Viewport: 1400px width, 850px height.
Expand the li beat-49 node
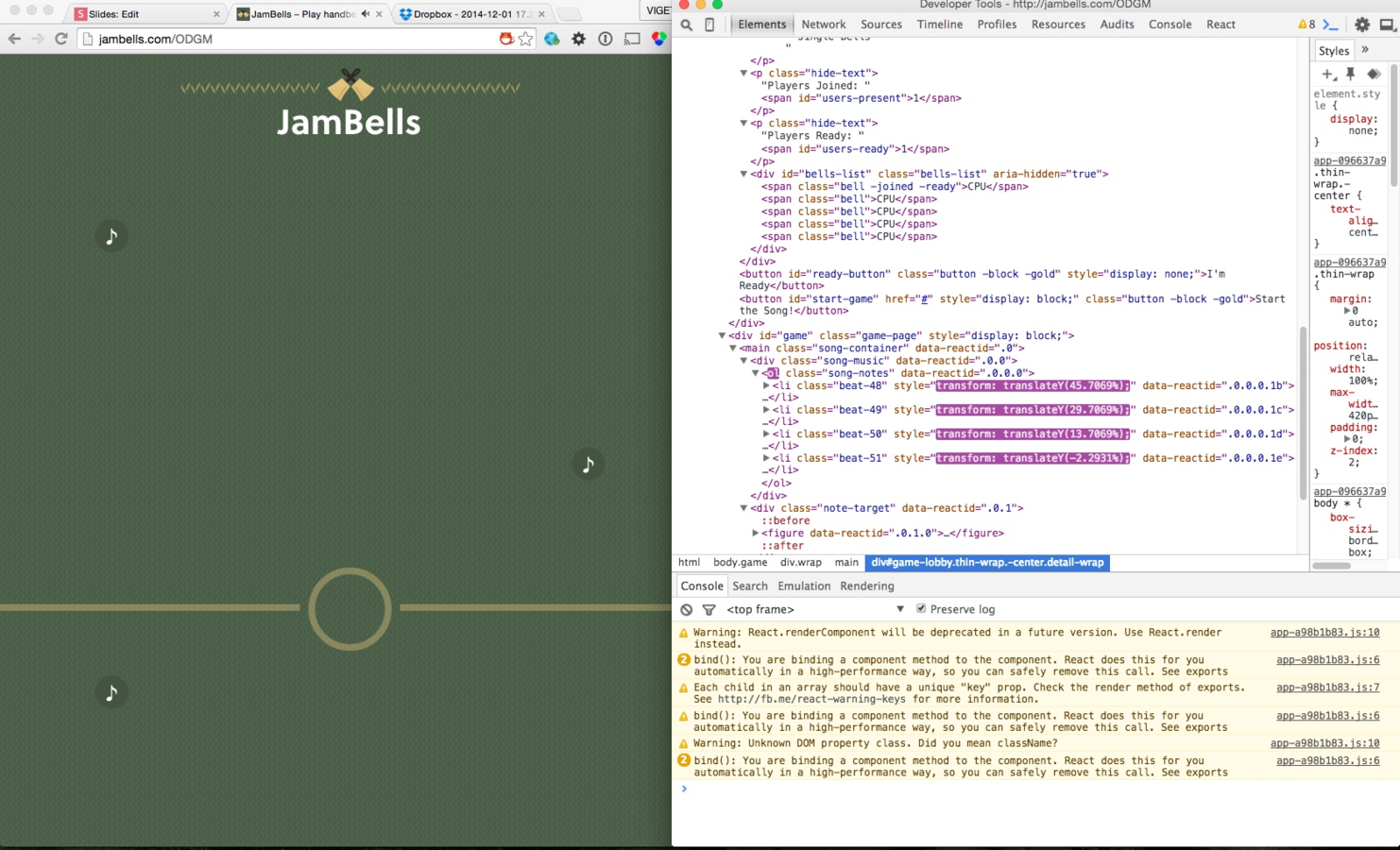766,410
